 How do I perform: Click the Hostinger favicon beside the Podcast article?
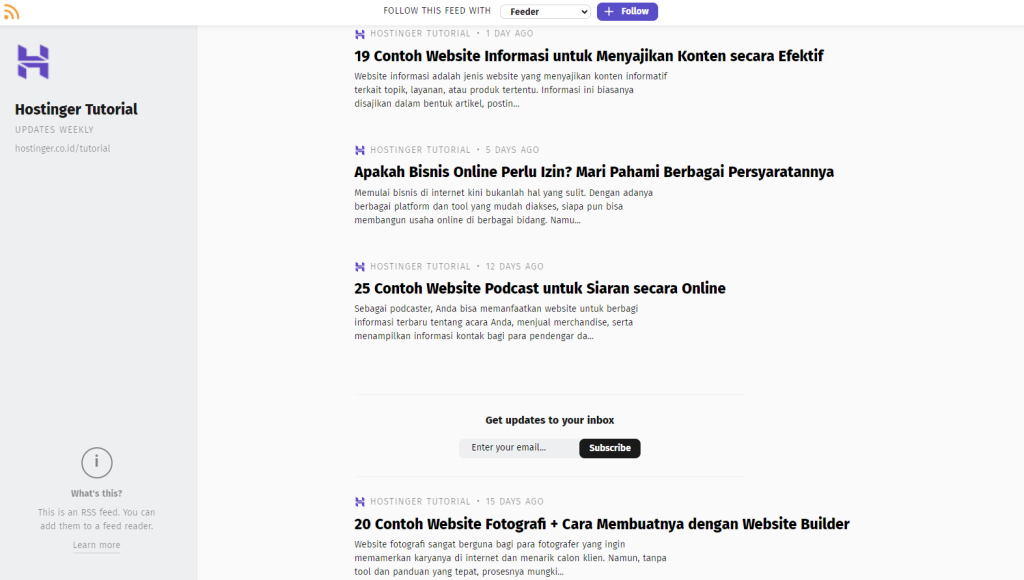click(359, 266)
